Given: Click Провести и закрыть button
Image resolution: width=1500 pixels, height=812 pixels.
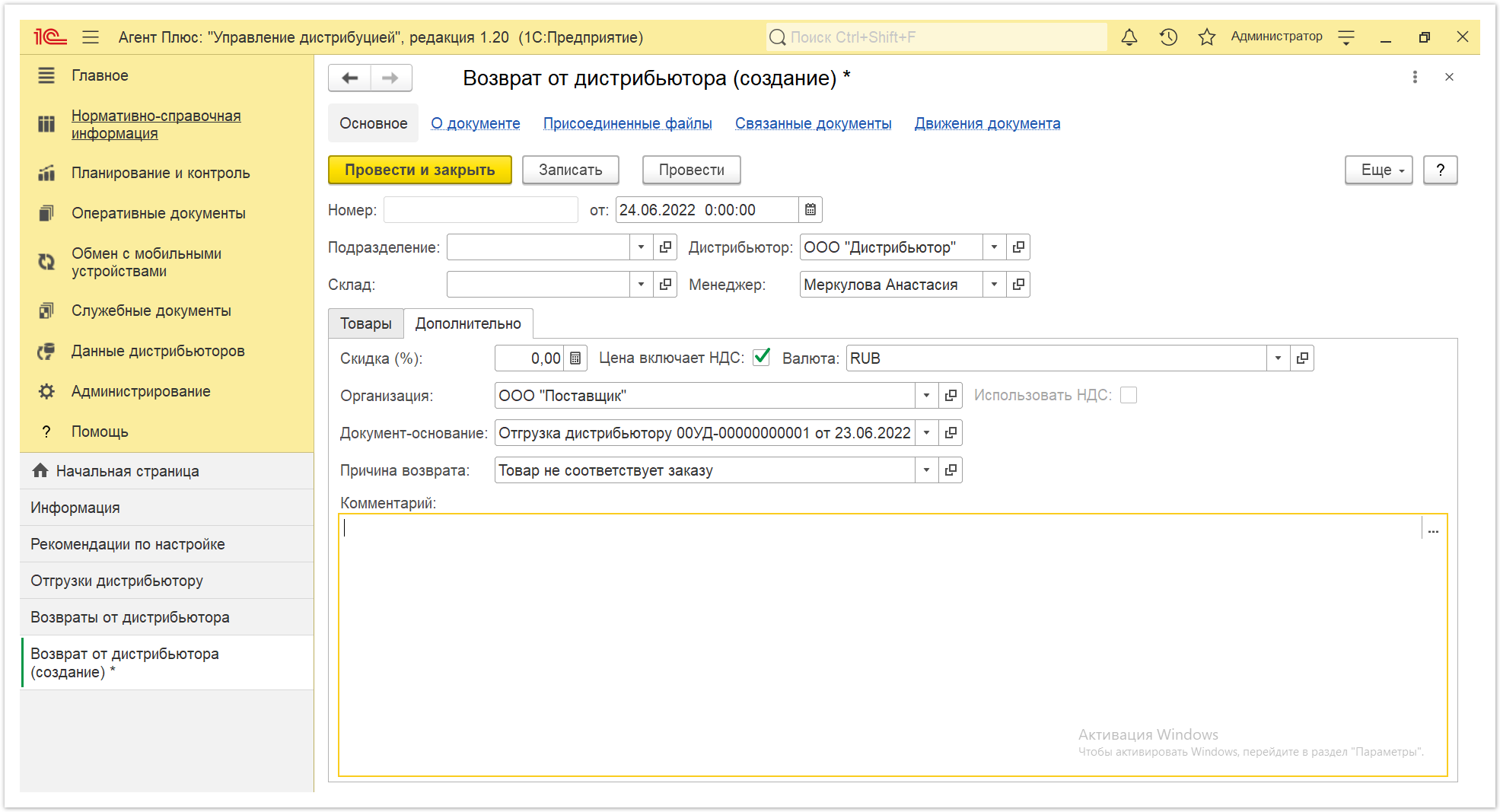Looking at the screenshot, I should point(419,170).
